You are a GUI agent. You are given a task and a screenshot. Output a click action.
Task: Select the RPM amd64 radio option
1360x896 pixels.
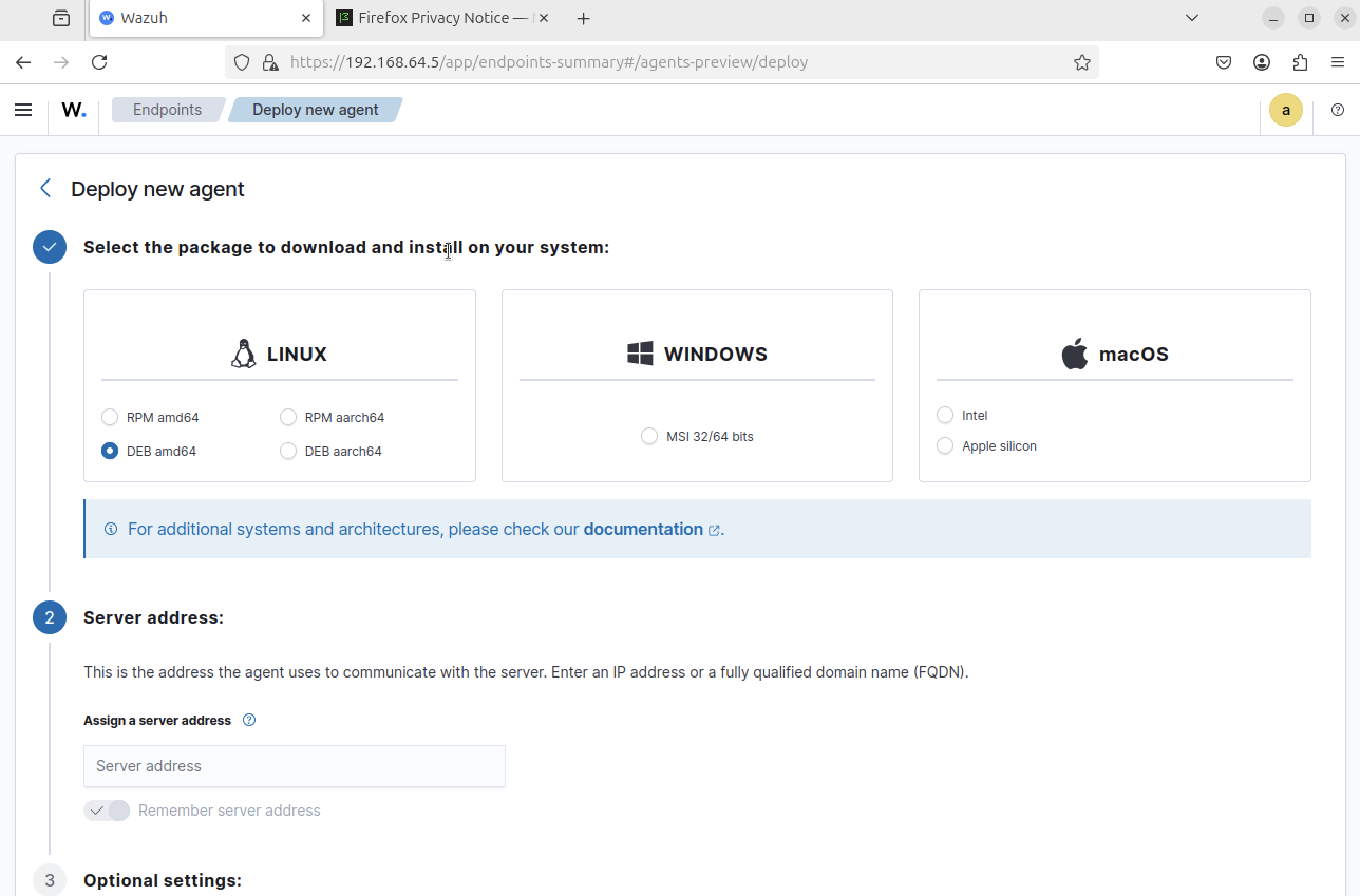(x=110, y=417)
